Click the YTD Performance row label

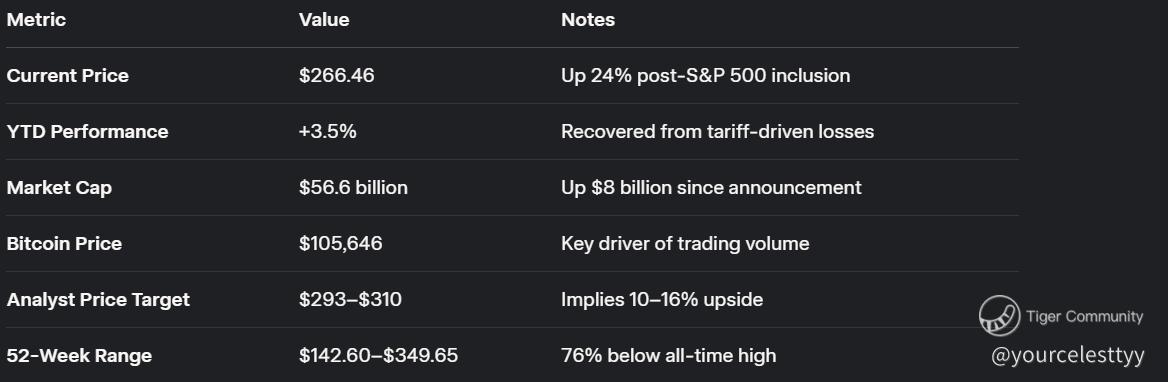(x=87, y=132)
